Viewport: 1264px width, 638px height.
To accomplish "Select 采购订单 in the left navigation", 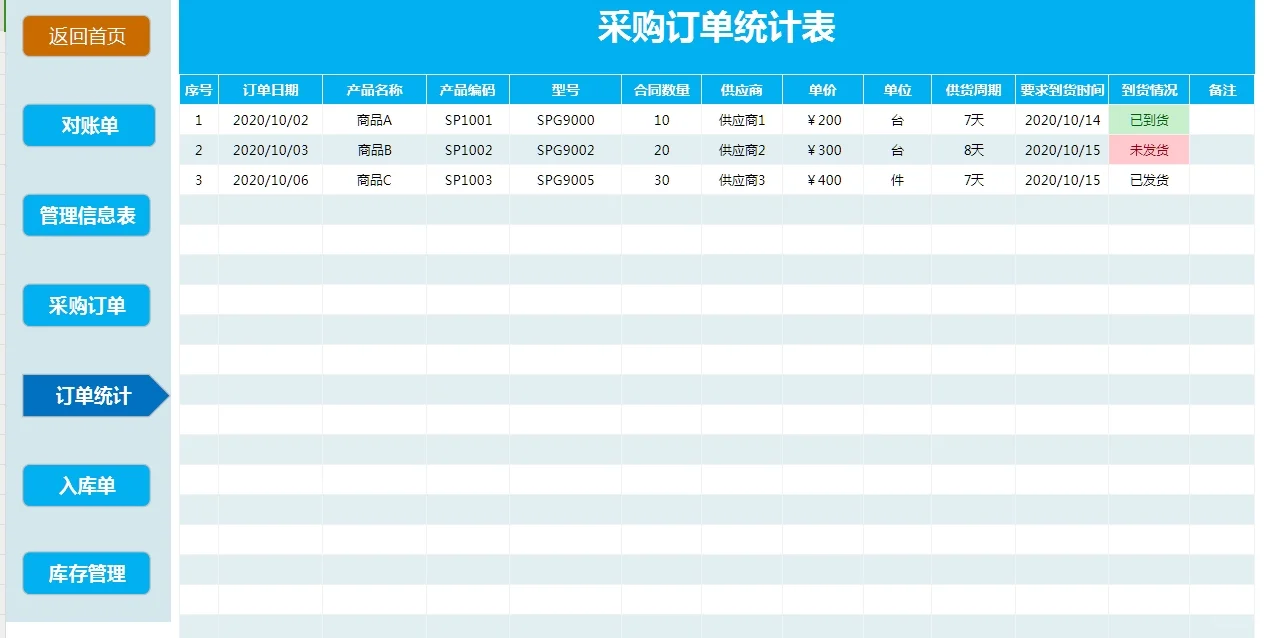I will point(86,305).
